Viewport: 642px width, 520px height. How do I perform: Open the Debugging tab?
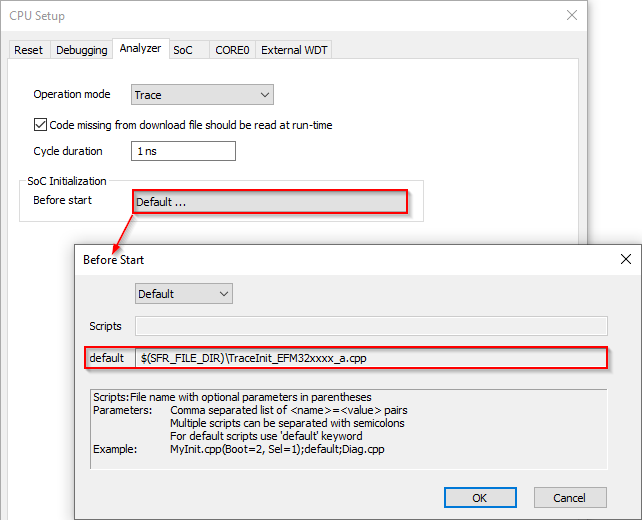click(81, 50)
